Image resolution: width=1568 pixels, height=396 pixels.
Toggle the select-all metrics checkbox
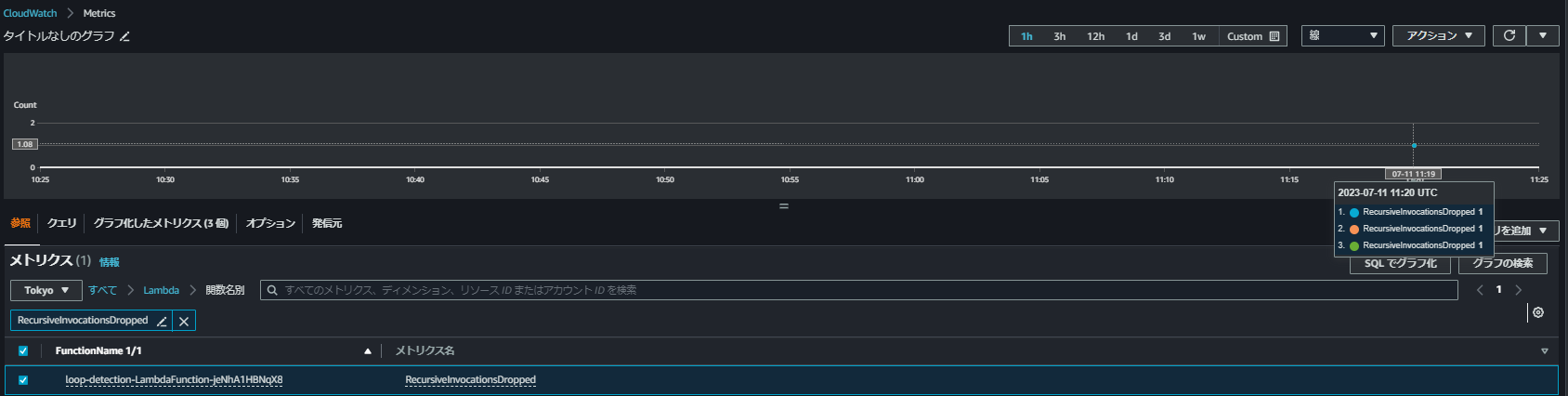click(x=23, y=351)
